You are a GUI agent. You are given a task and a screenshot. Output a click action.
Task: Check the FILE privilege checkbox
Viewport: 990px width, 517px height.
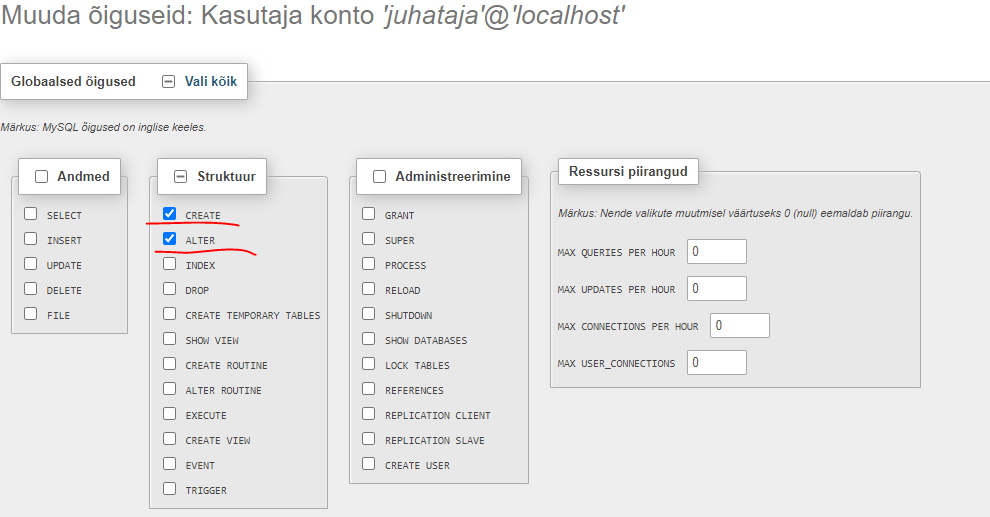(31, 314)
